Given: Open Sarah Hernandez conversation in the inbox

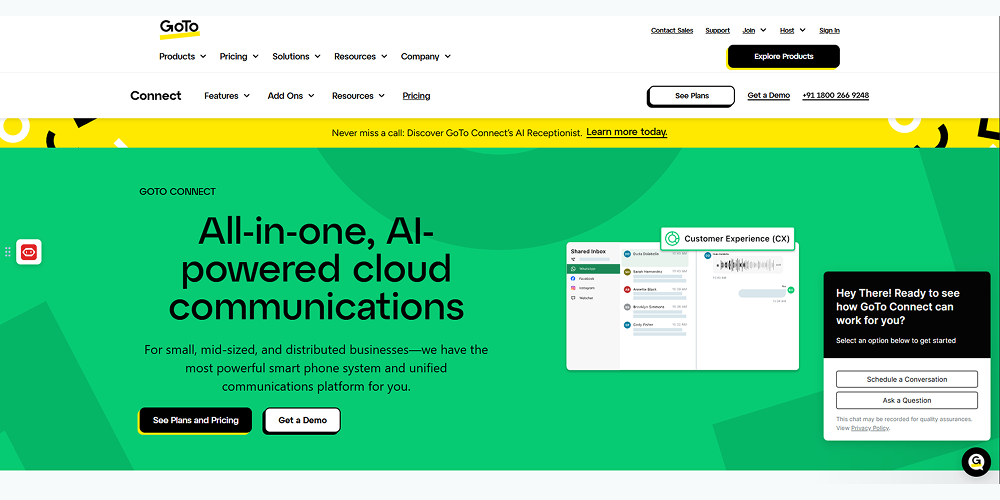Looking at the screenshot, I should coord(655,274).
